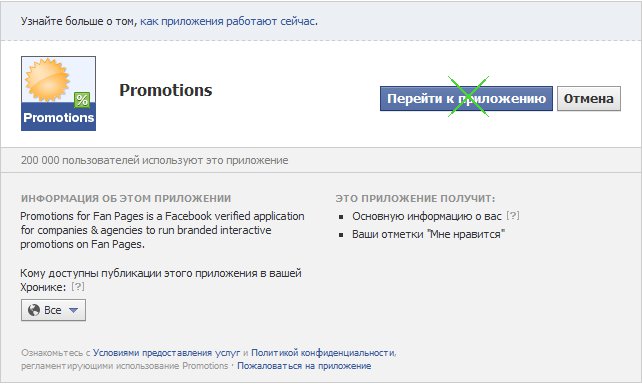Click the Promotions app logo thumbnail
The height and width of the screenshot is (384, 642).
(x=59, y=94)
